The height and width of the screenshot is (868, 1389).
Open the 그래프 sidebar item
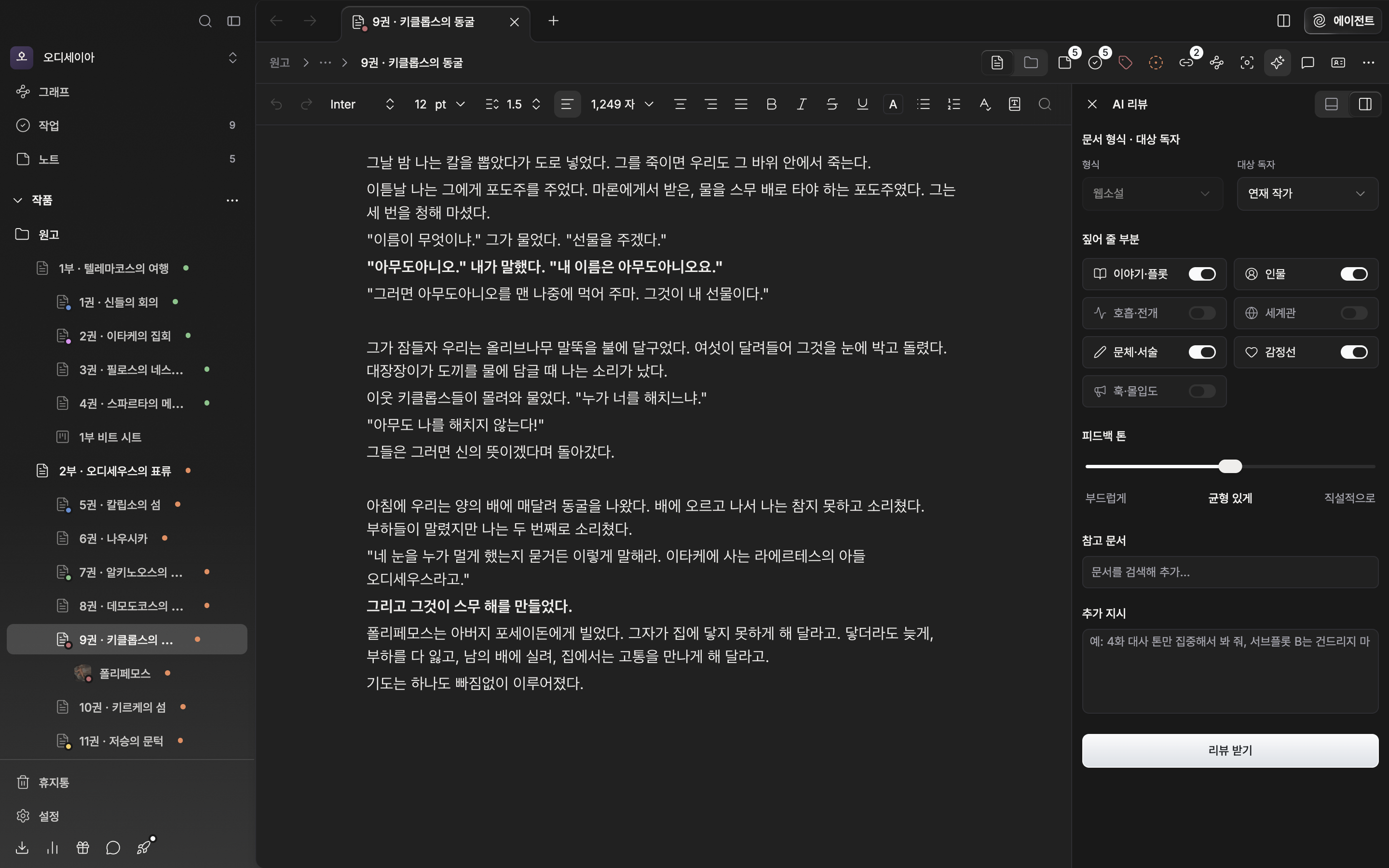[126, 92]
